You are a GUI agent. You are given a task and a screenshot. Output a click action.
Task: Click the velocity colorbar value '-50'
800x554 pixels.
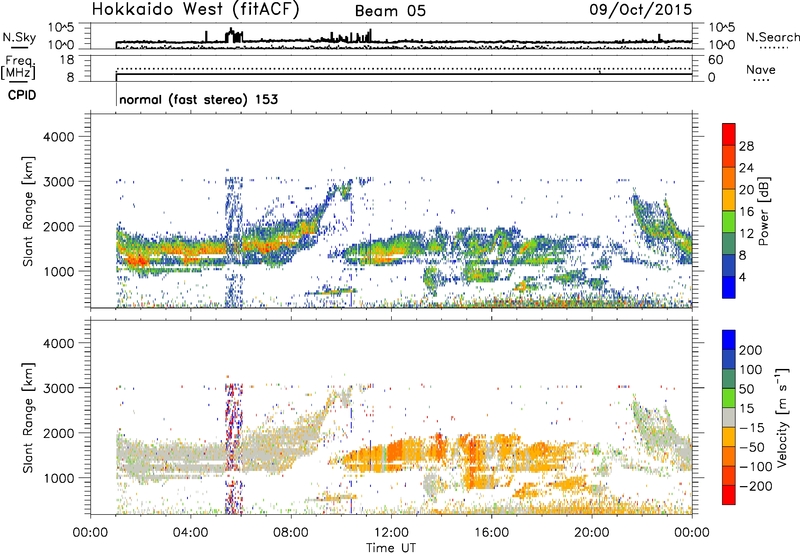[752, 447]
